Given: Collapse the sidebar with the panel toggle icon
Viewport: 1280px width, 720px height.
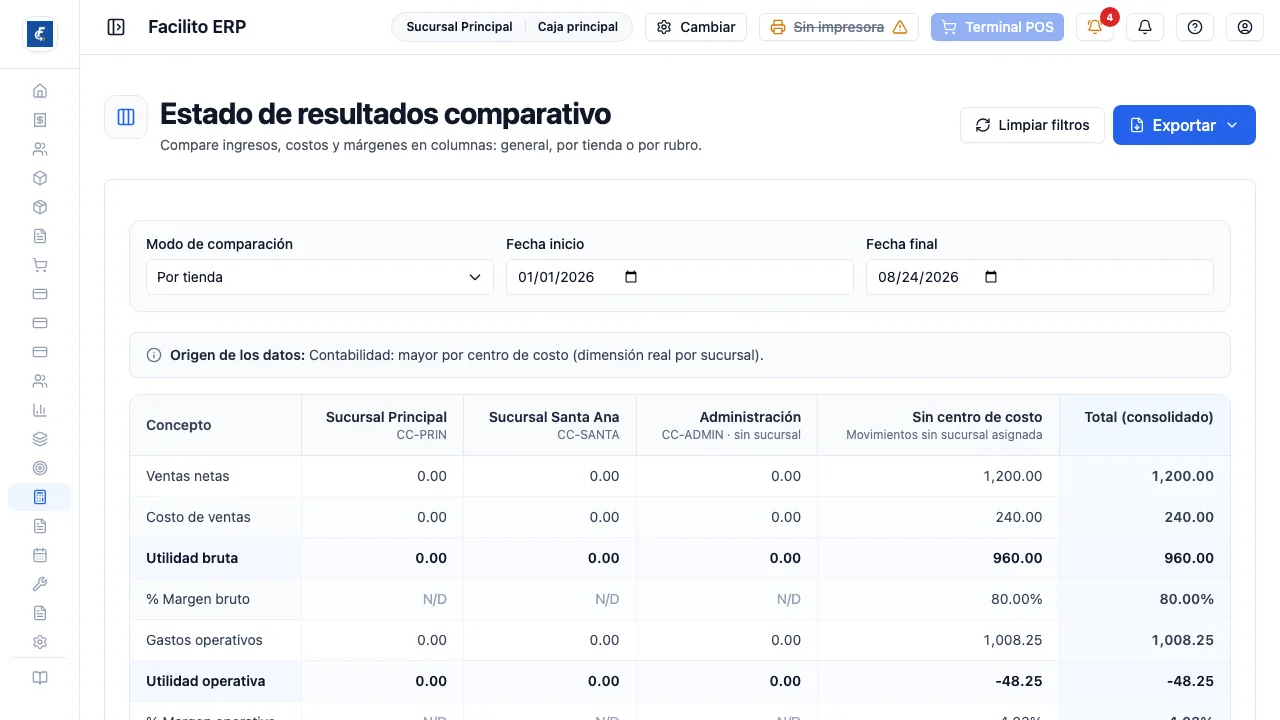Looking at the screenshot, I should coord(116,27).
